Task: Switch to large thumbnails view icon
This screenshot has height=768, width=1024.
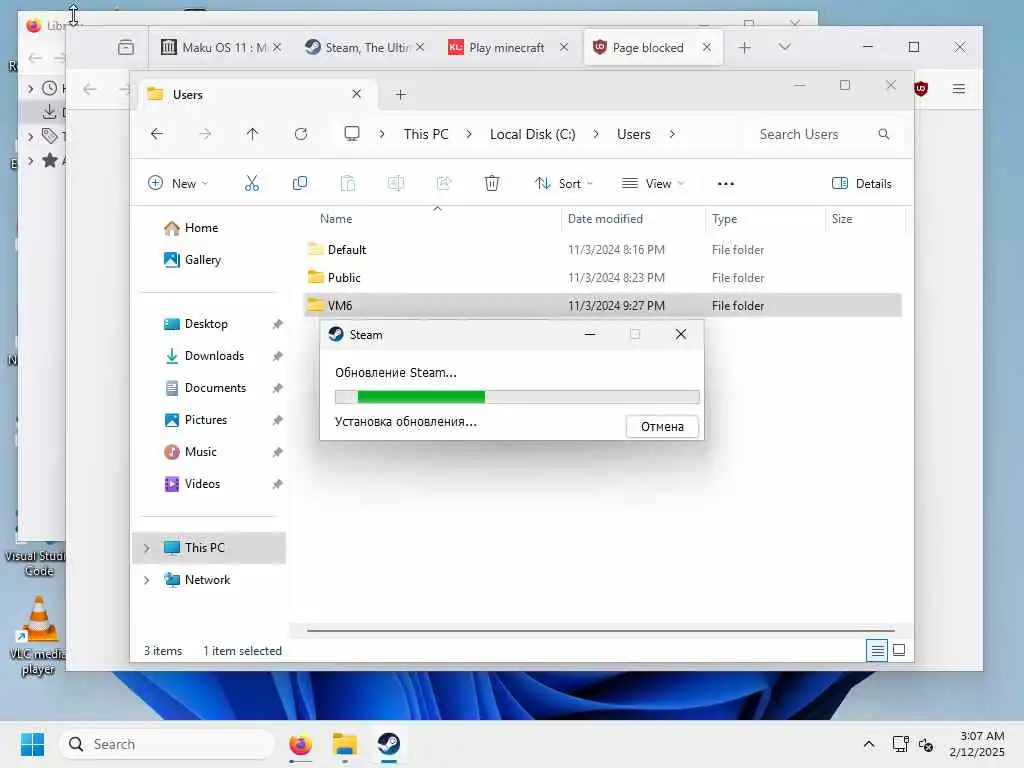Action: pos(899,650)
